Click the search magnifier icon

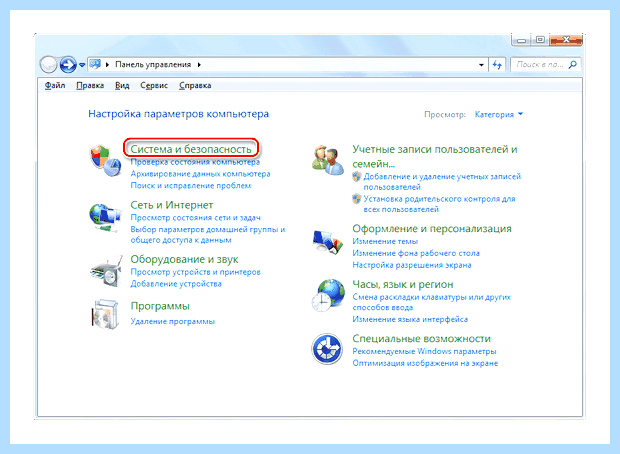[x=572, y=64]
